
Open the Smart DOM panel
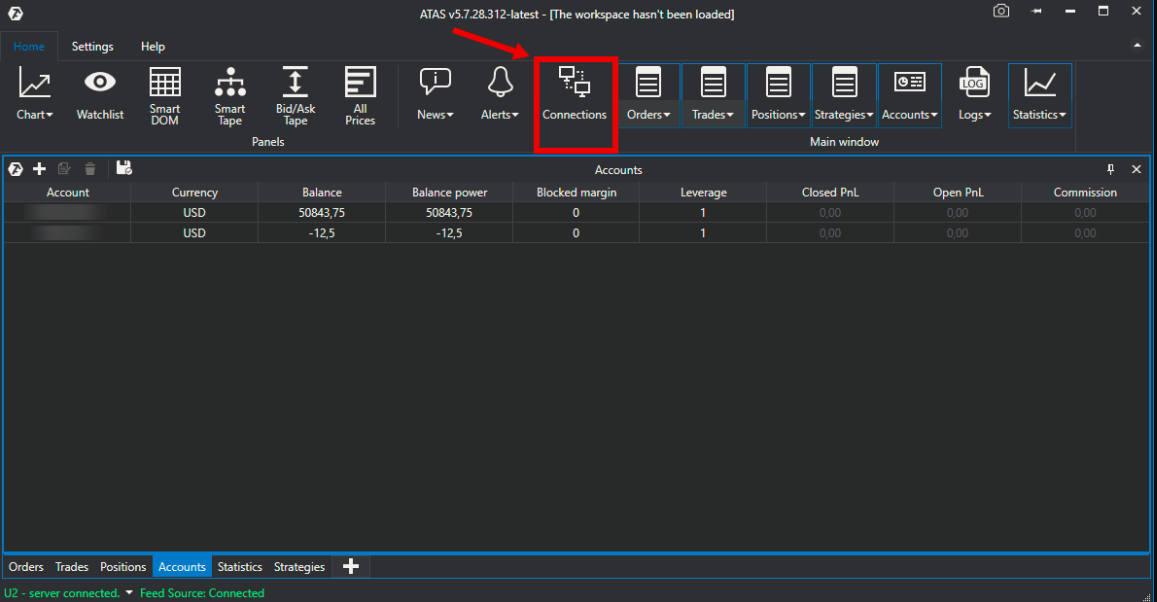point(165,96)
